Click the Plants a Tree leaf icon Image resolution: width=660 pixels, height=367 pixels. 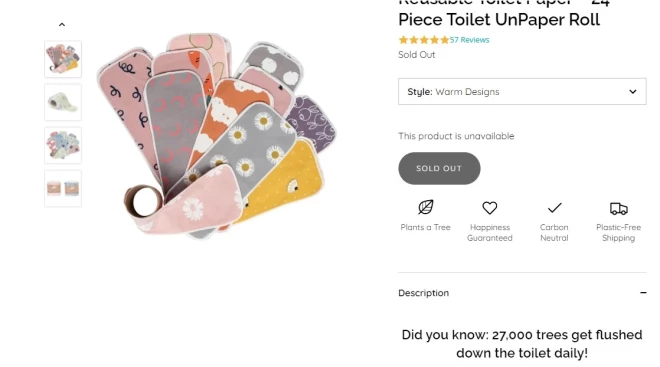point(425,207)
